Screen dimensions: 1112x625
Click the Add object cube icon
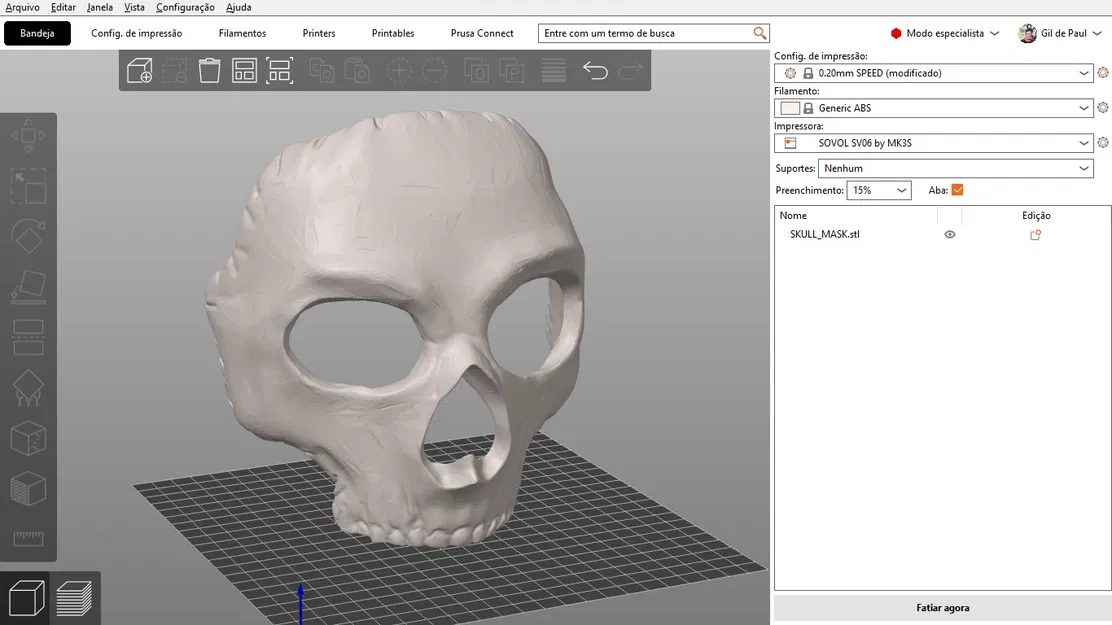coord(140,71)
